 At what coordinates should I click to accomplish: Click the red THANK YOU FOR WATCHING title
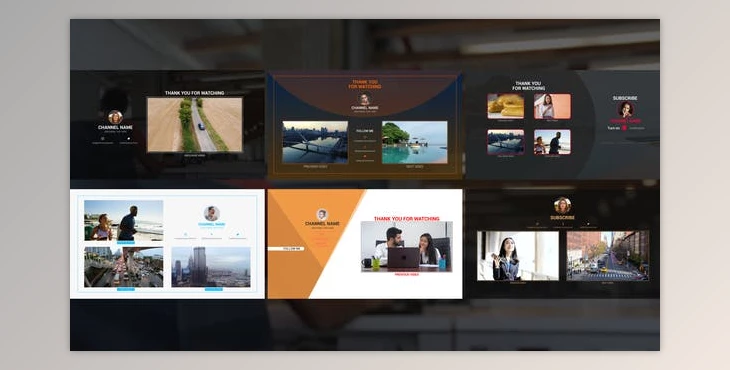[406, 219]
